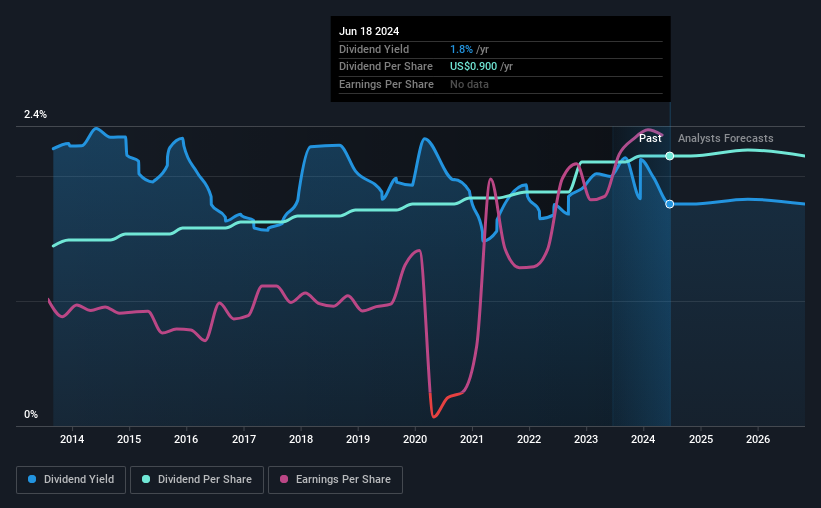Toggle the Dividend Per Share legend button
Screen dimensions: 821x508
pos(197,480)
